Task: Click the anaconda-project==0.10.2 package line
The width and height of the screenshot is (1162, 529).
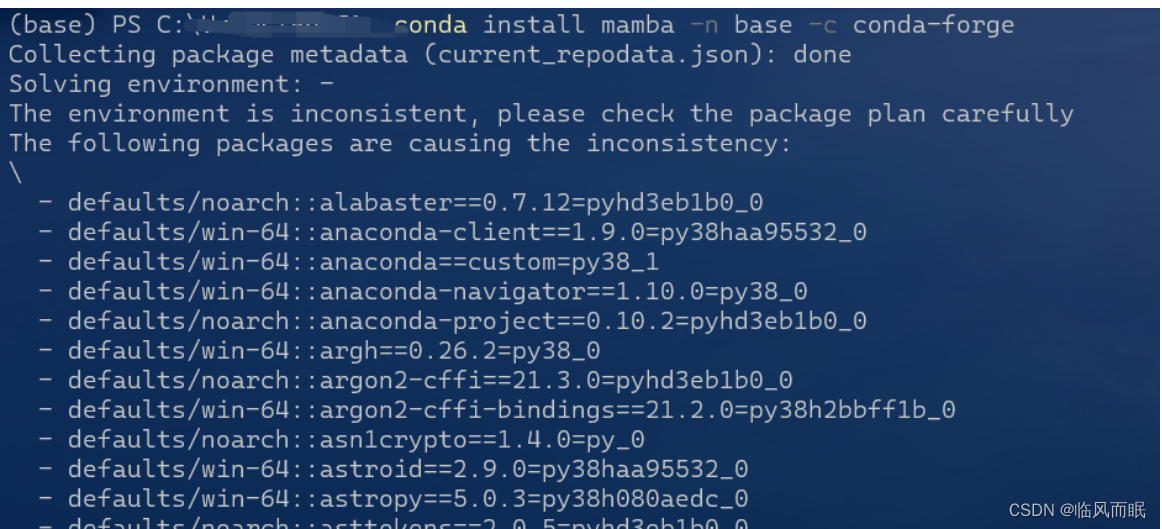Action: (453, 322)
